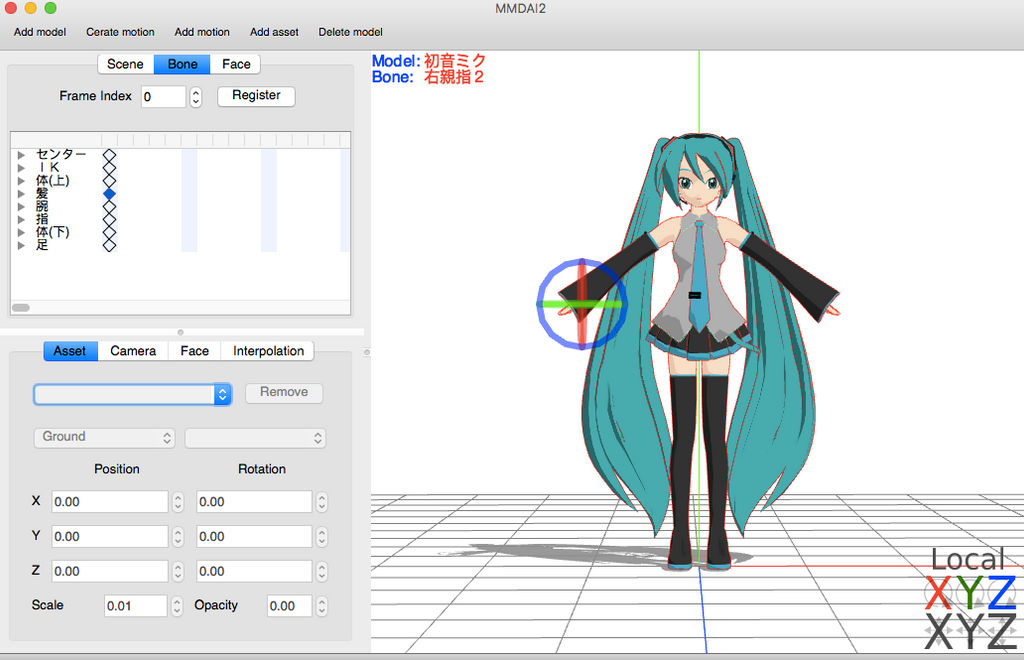Click the timeline frame ruler header
This screenshot has height=660, width=1024.
pyautogui.click(x=180, y=140)
